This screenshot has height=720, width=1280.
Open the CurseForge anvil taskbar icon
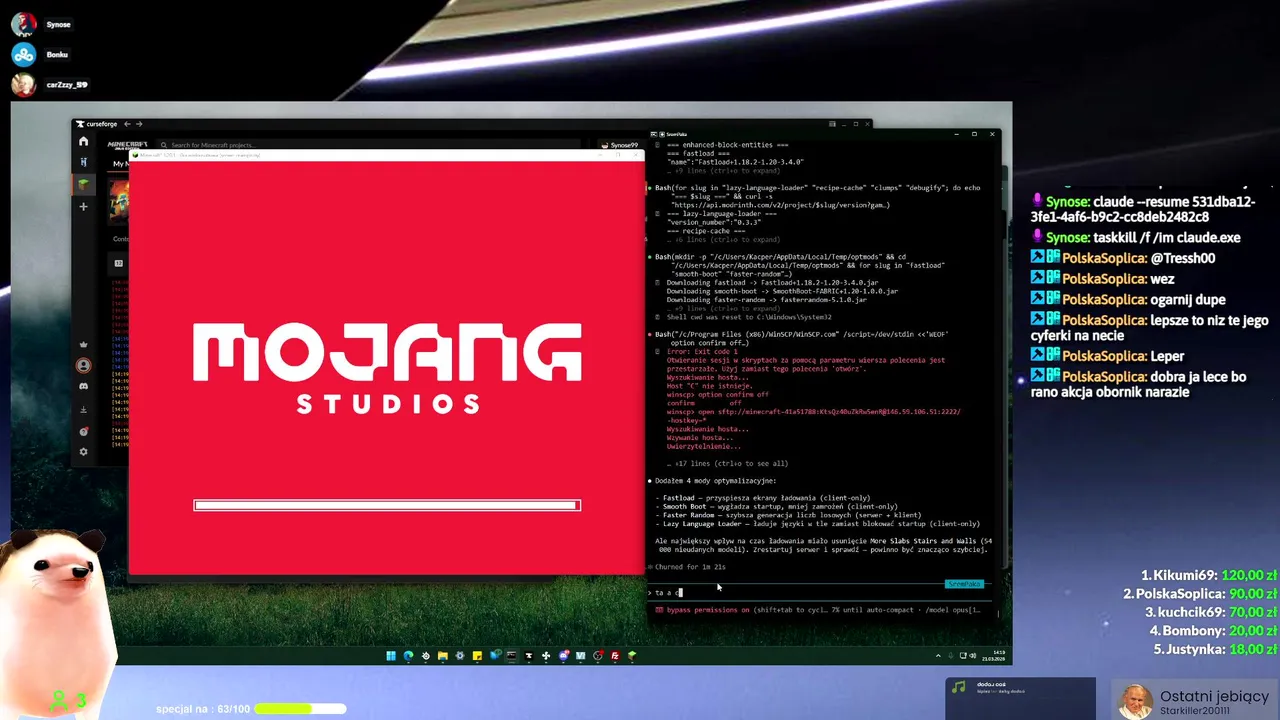point(528,656)
